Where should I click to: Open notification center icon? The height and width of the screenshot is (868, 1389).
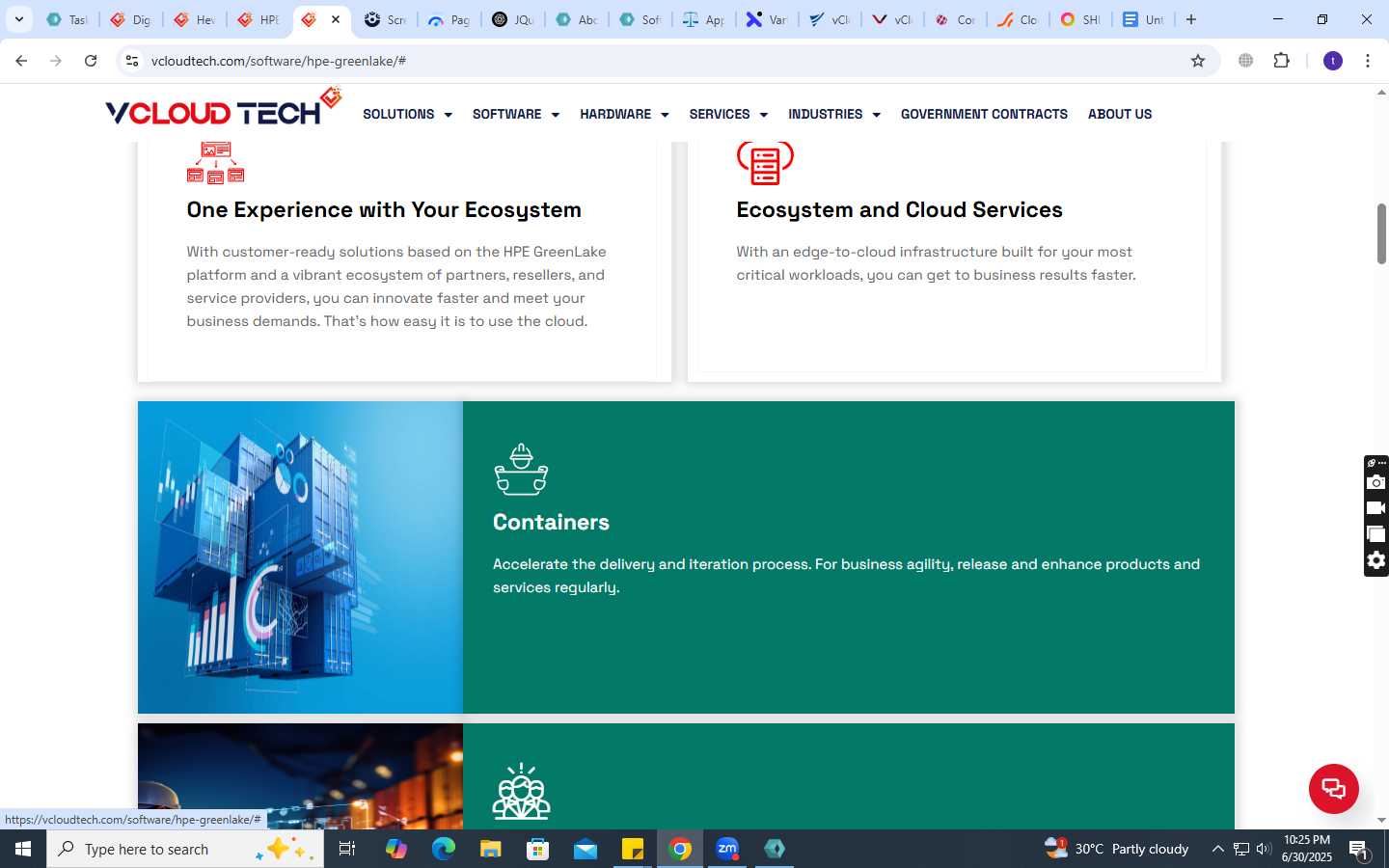coord(1359,850)
